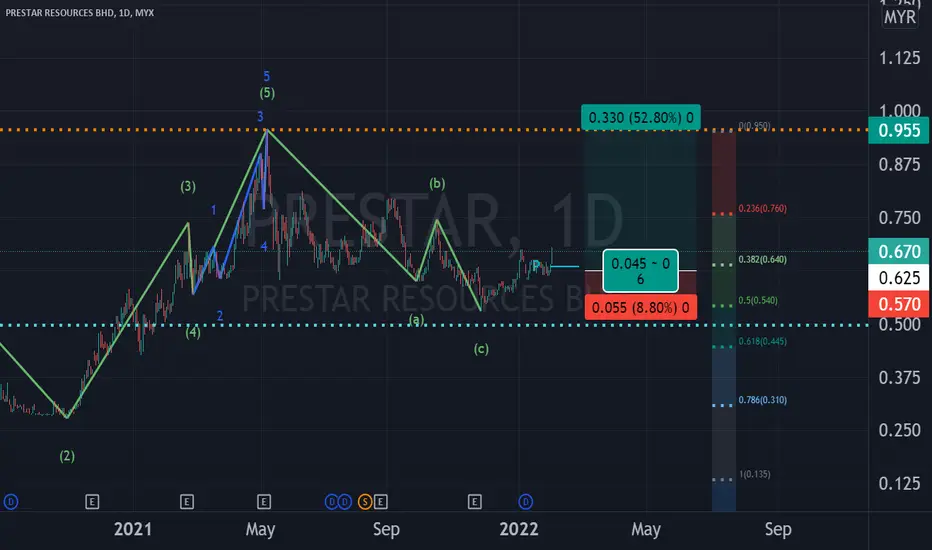Image resolution: width=932 pixels, height=550 pixels.
Task: Click the 0.750 price scale value
Action: (899, 218)
